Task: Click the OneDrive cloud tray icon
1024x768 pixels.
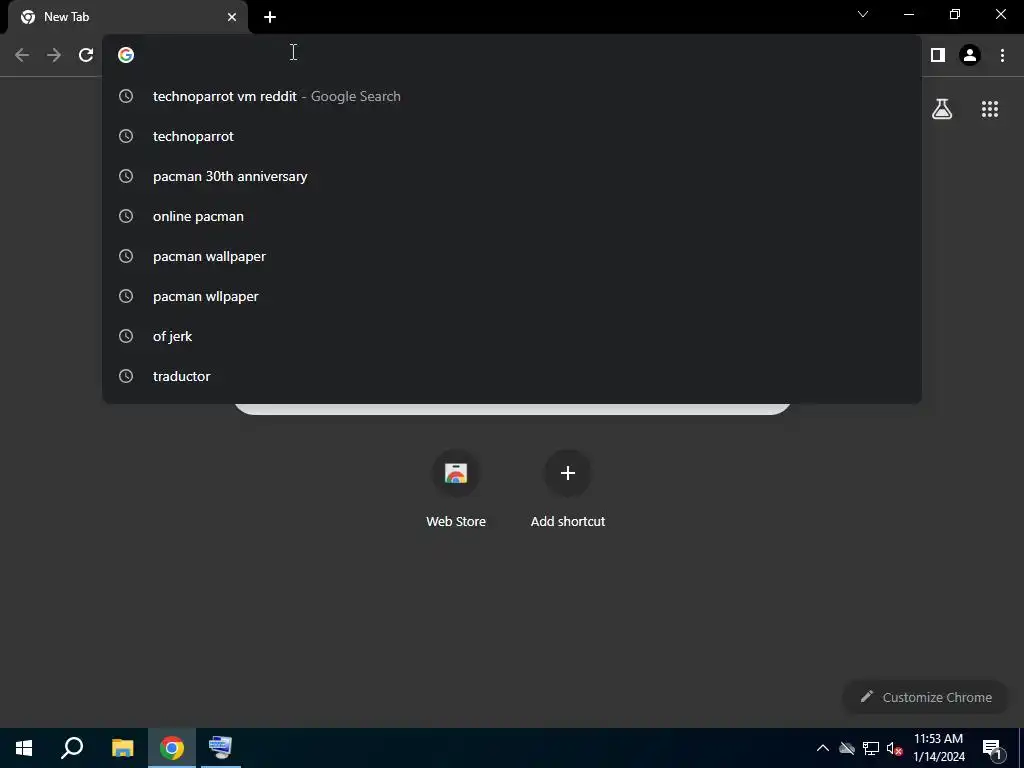Action: tap(847, 748)
